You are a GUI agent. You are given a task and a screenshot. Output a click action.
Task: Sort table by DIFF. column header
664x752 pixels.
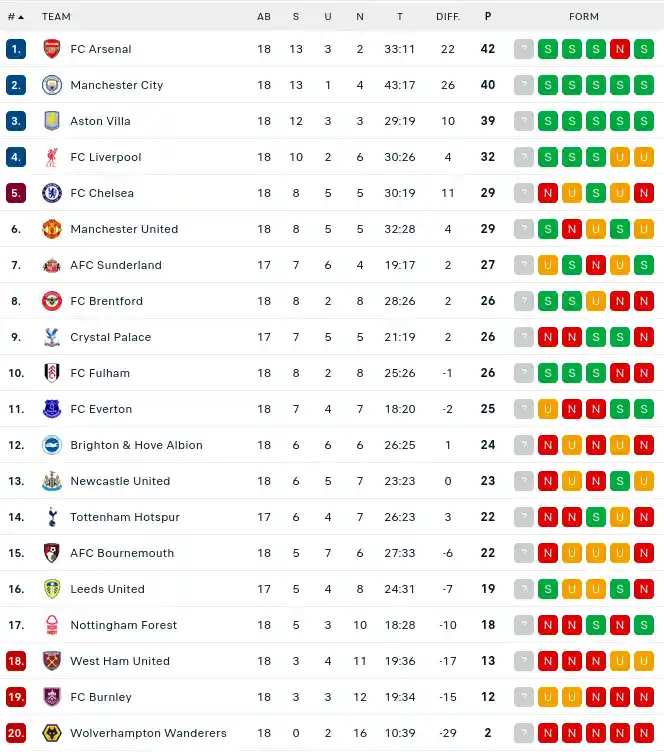(448, 16)
